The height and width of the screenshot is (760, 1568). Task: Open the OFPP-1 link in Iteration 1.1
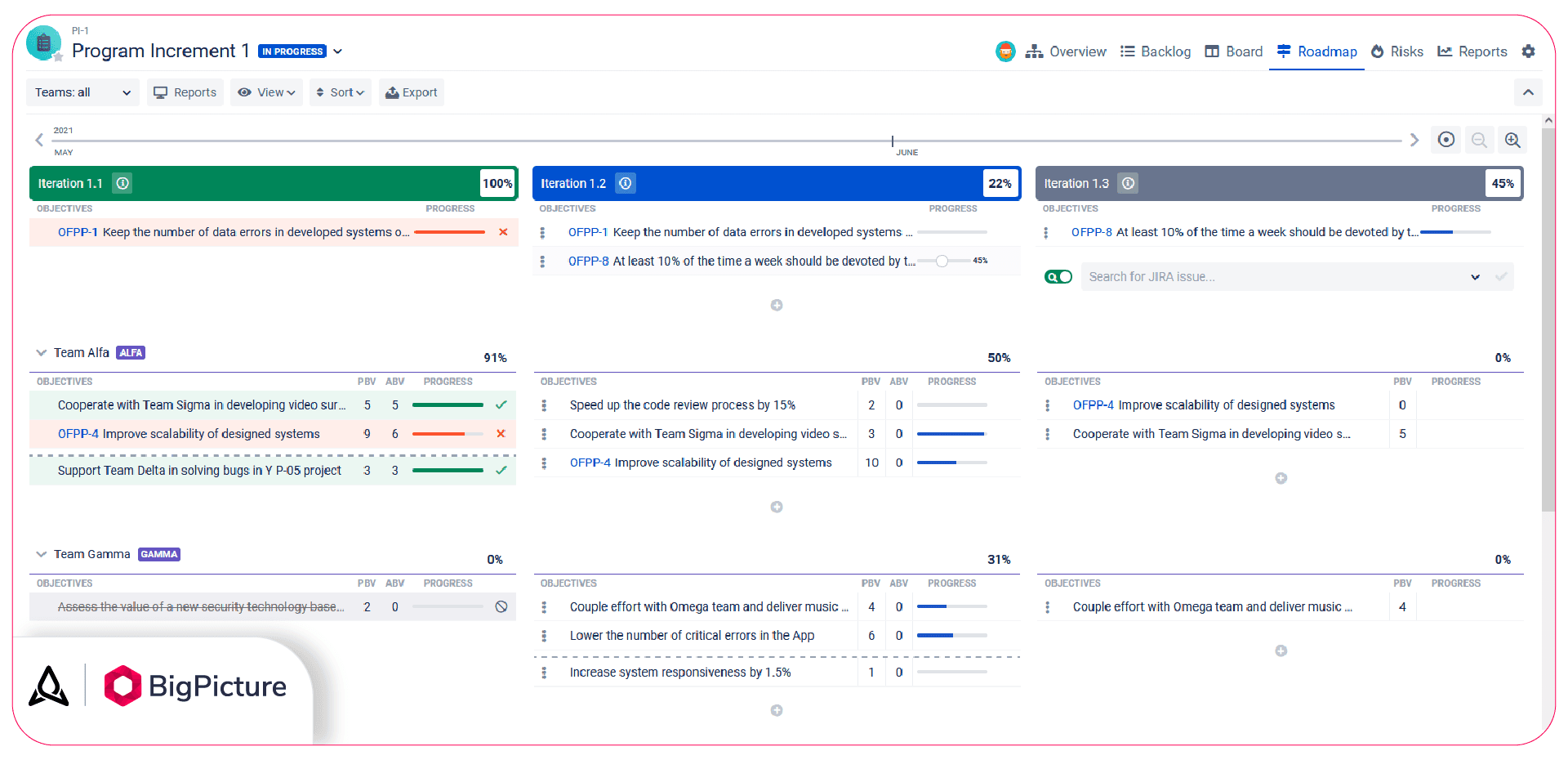pyautogui.click(x=78, y=232)
